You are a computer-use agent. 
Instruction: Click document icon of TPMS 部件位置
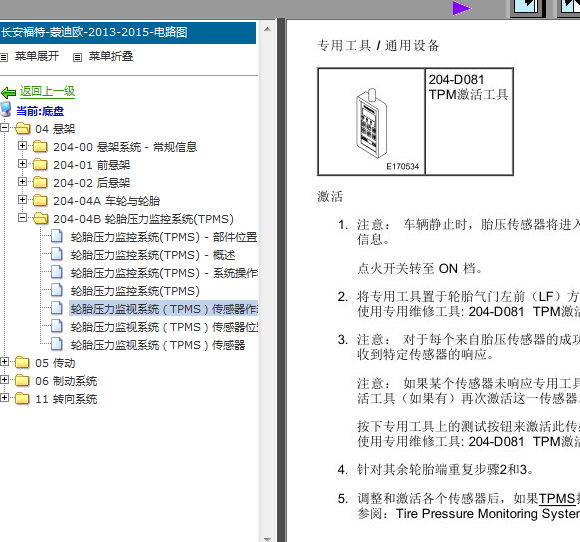[x=57, y=236]
